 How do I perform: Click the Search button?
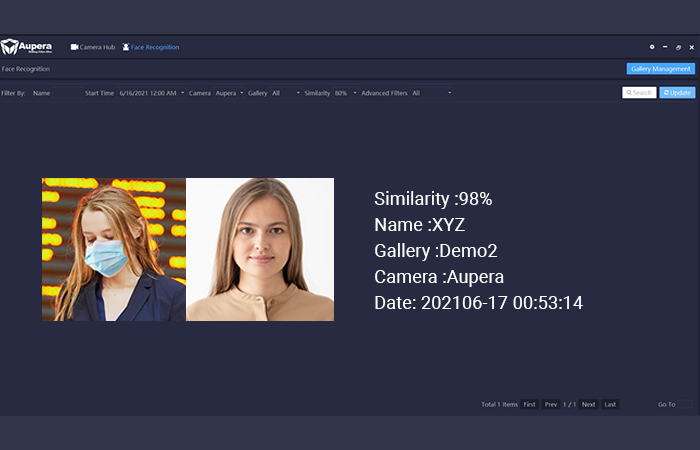(639, 93)
